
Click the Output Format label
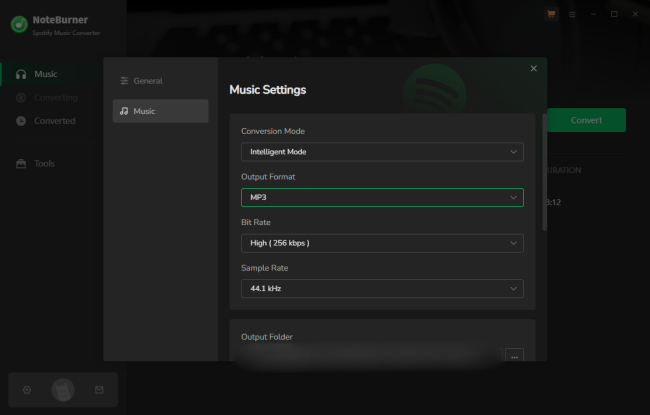click(268, 177)
